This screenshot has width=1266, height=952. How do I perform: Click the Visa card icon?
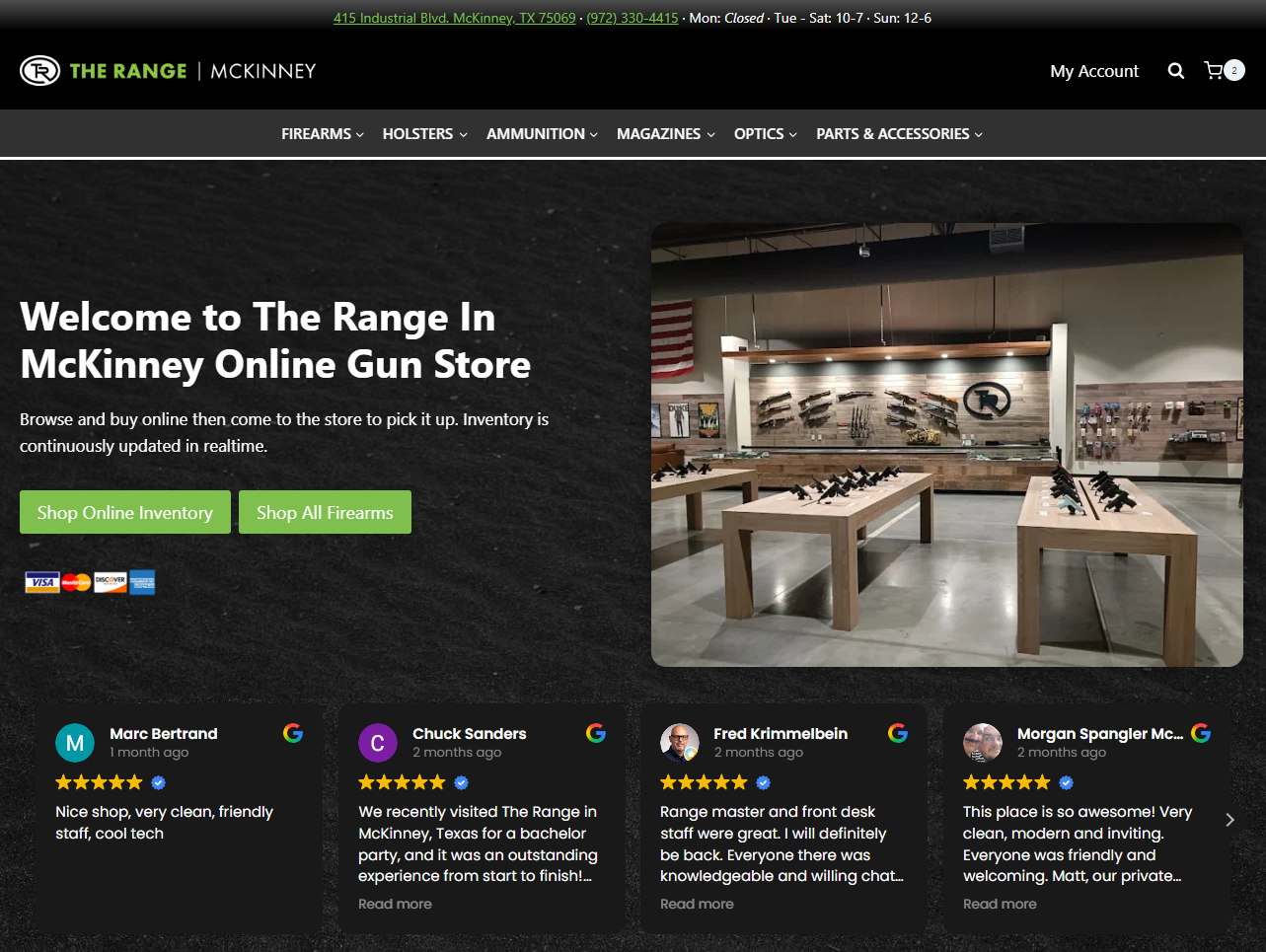coord(41,582)
